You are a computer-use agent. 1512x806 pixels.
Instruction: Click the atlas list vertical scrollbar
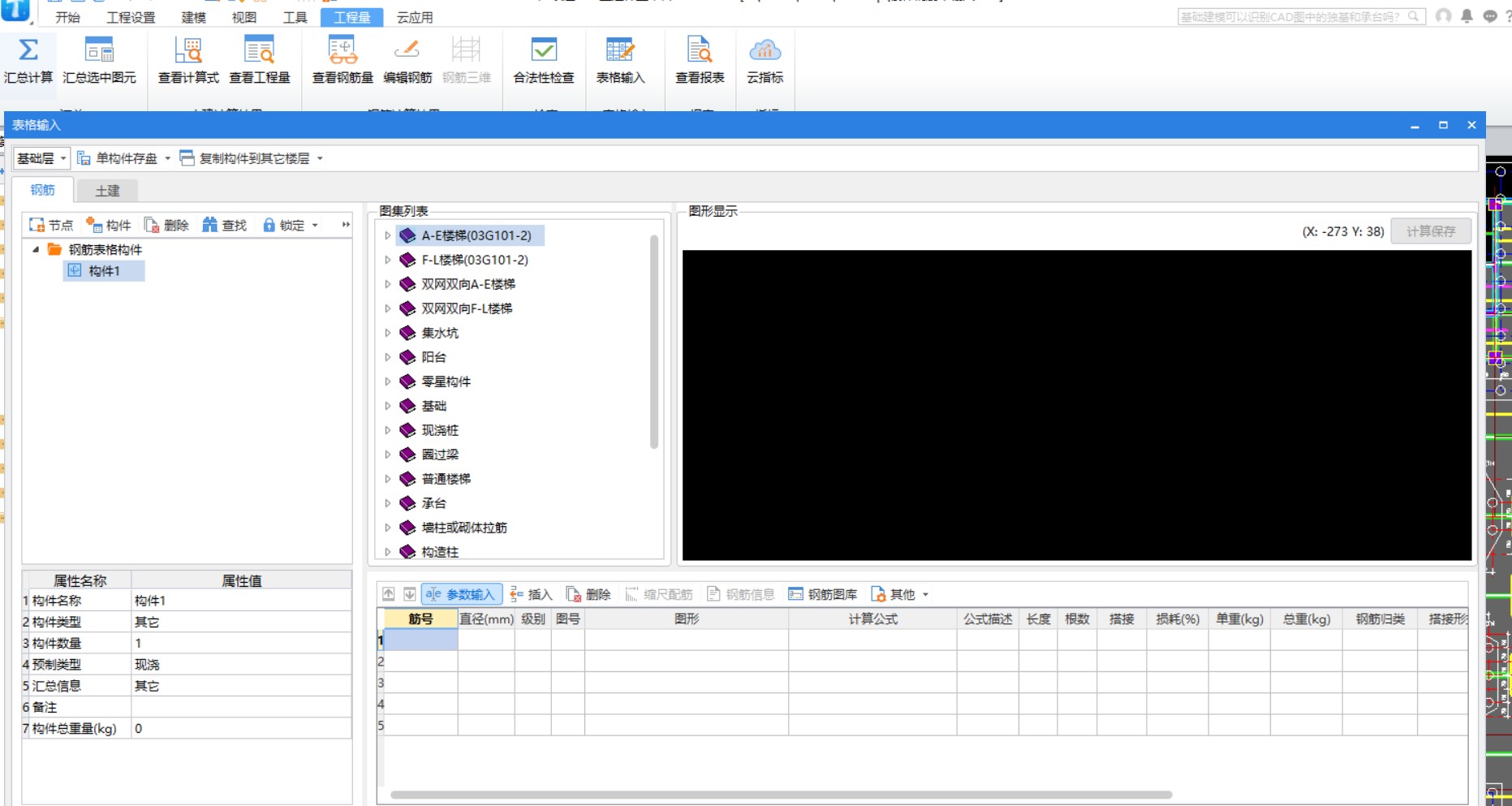click(x=654, y=342)
